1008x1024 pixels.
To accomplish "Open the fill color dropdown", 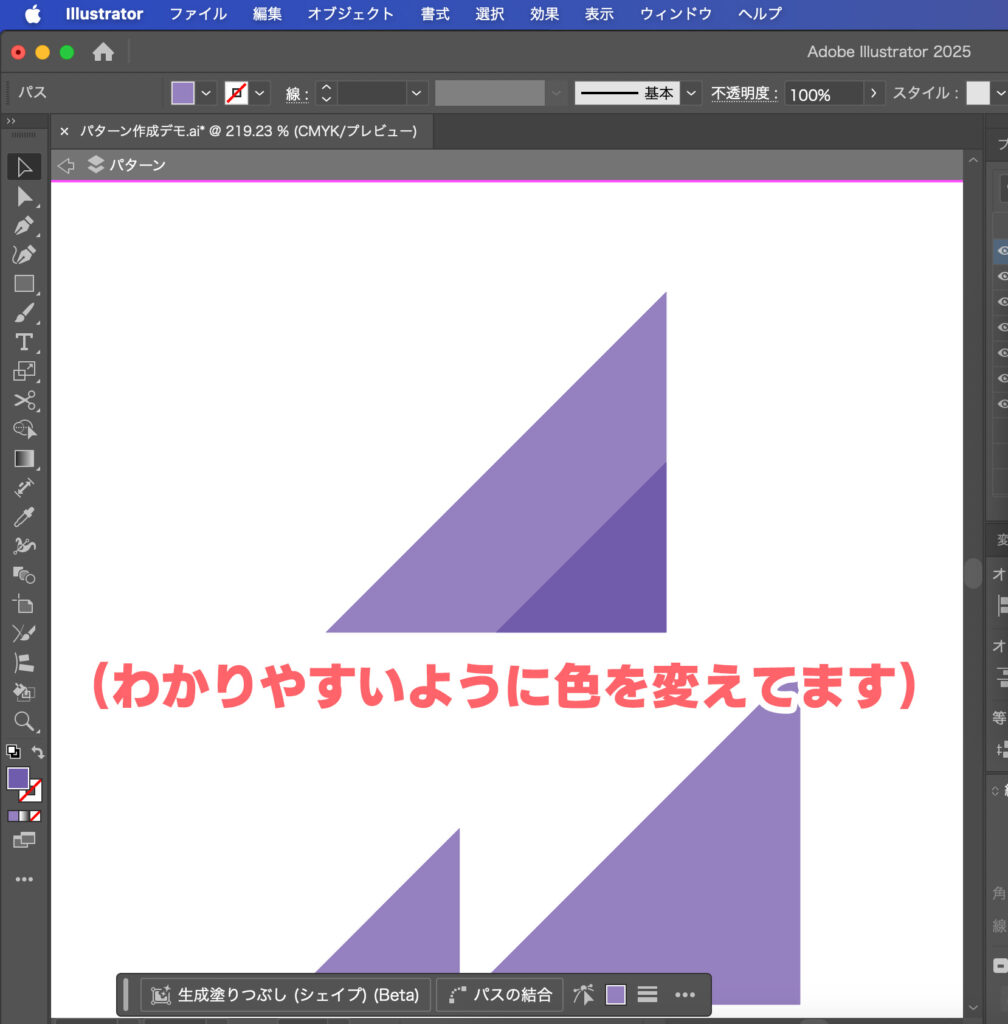I will pyautogui.click(x=207, y=93).
